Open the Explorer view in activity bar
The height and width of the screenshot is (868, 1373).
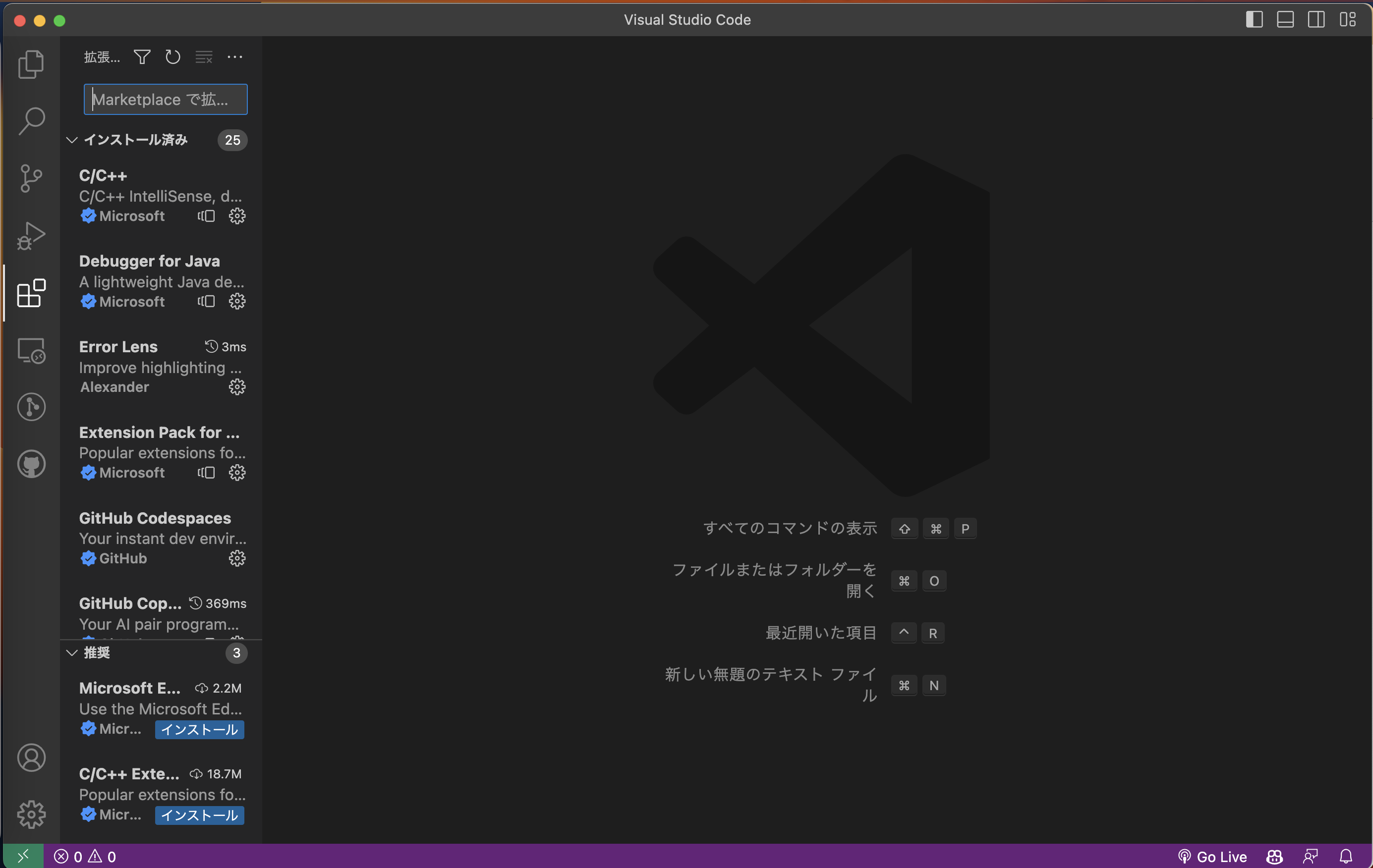[x=31, y=64]
